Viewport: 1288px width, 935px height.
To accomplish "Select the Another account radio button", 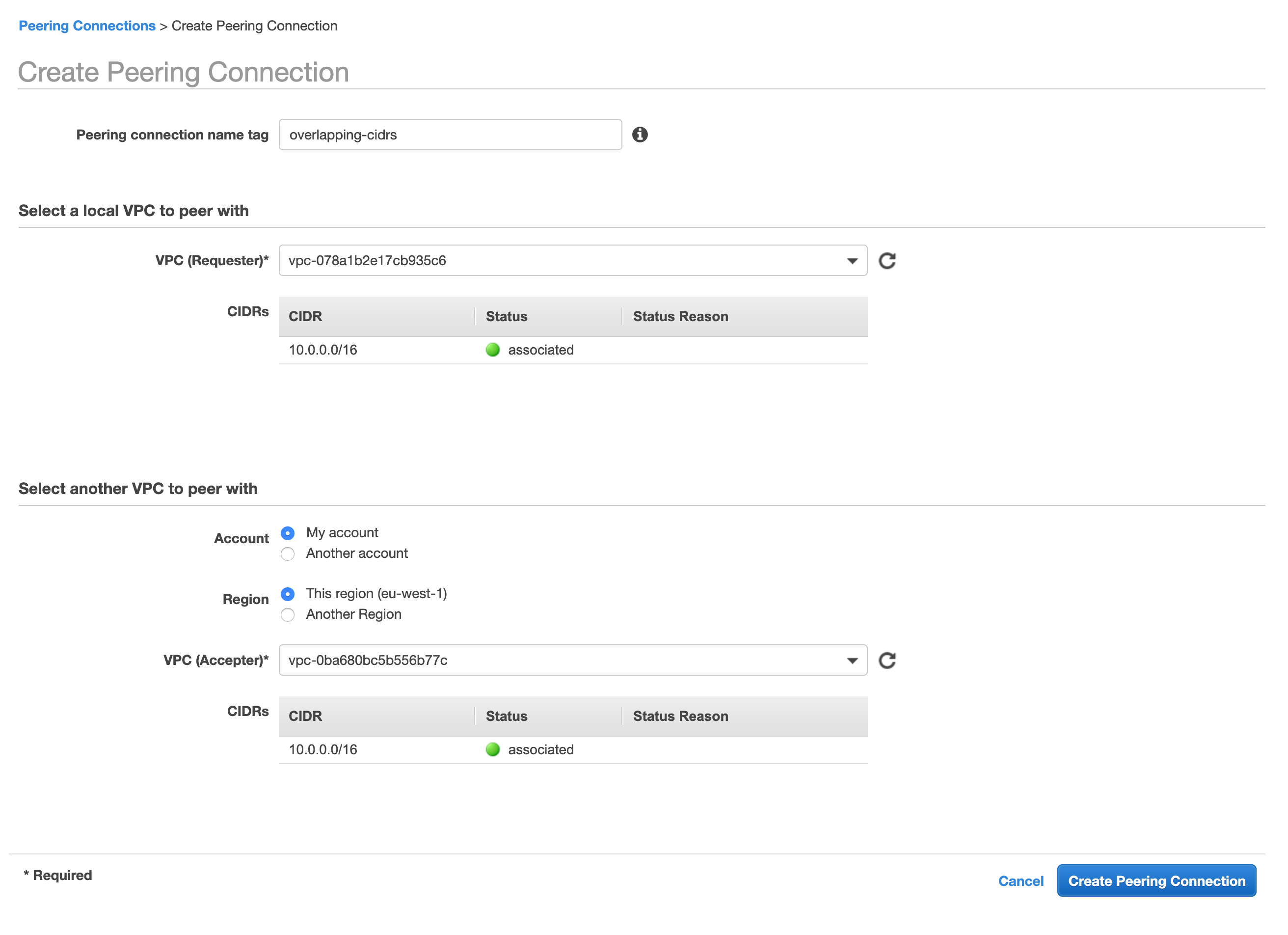I will coord(288,554).
